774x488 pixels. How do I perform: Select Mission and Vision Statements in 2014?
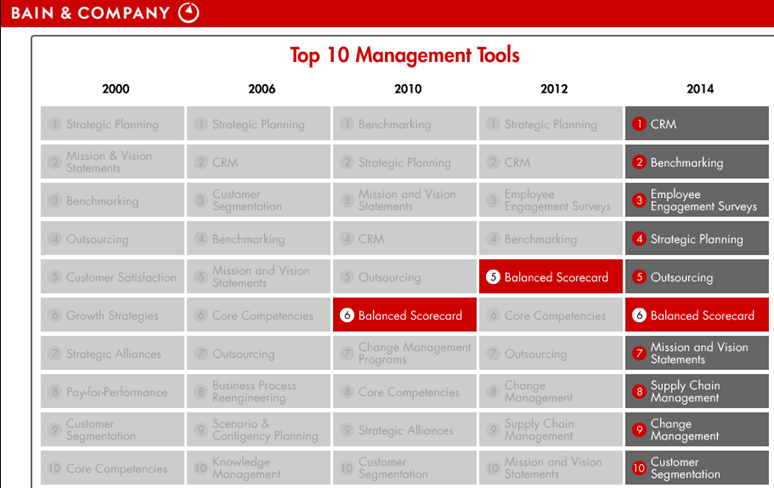tap(697, 353)
